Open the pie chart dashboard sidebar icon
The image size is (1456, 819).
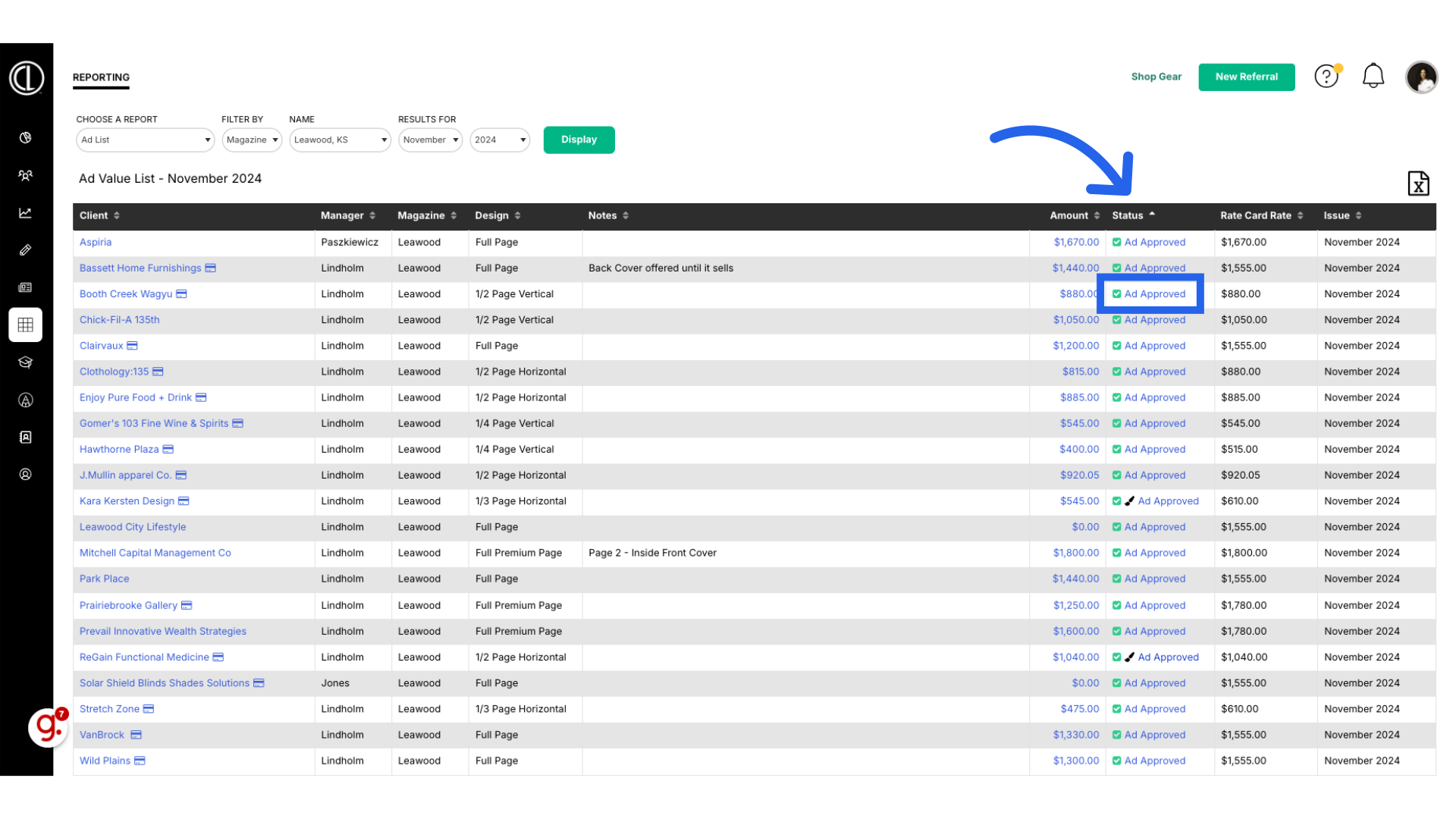pyautogui.click(x=25, y=137)
